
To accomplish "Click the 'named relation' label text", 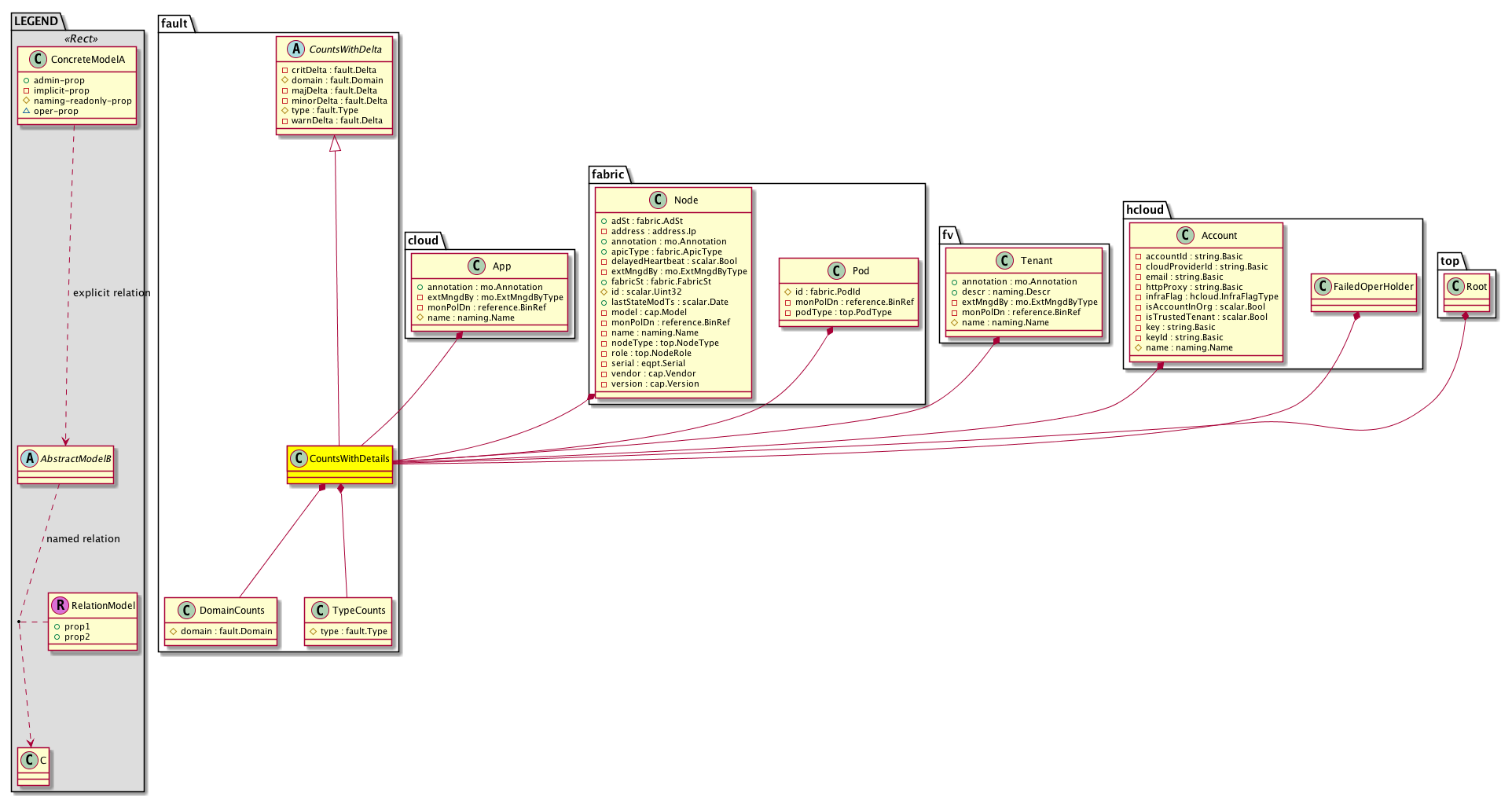I will (83, 539).
